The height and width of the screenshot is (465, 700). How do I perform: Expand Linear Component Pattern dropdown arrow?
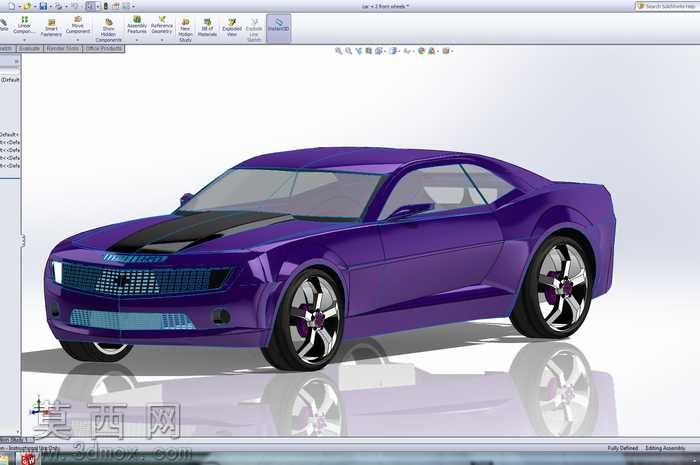click(x=24, y=40)
